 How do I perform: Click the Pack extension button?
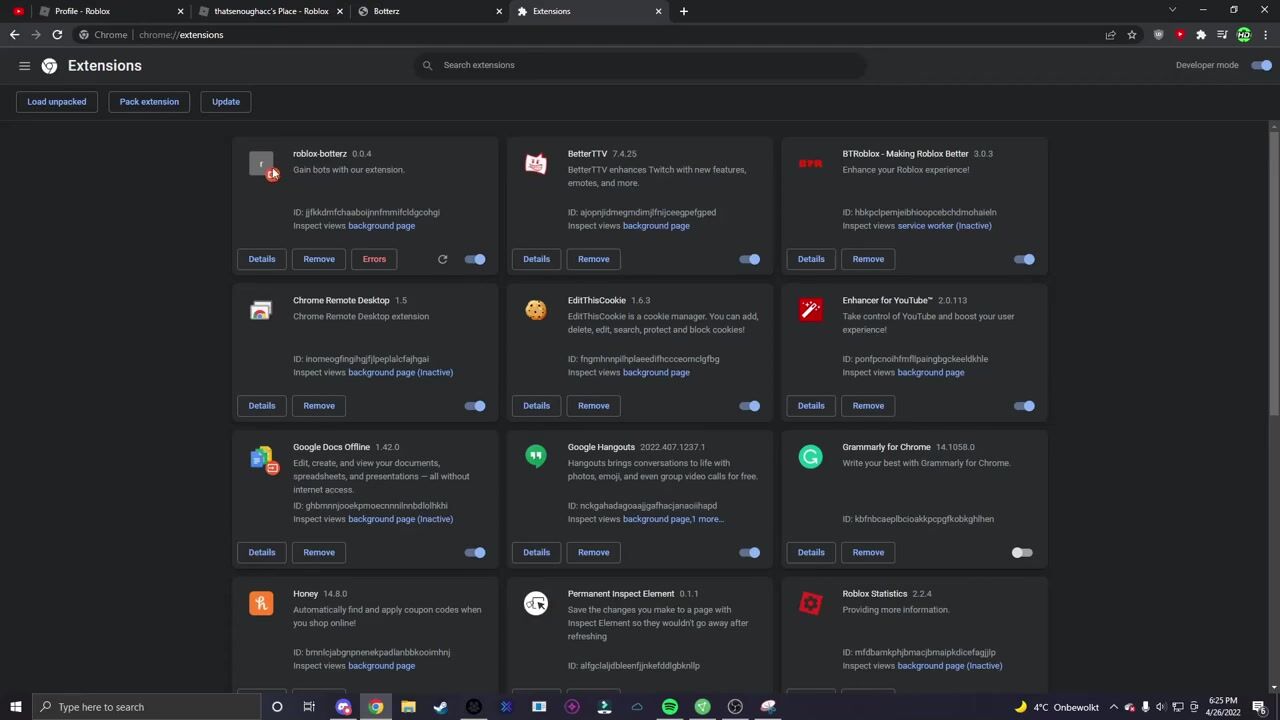pos(149,102)
